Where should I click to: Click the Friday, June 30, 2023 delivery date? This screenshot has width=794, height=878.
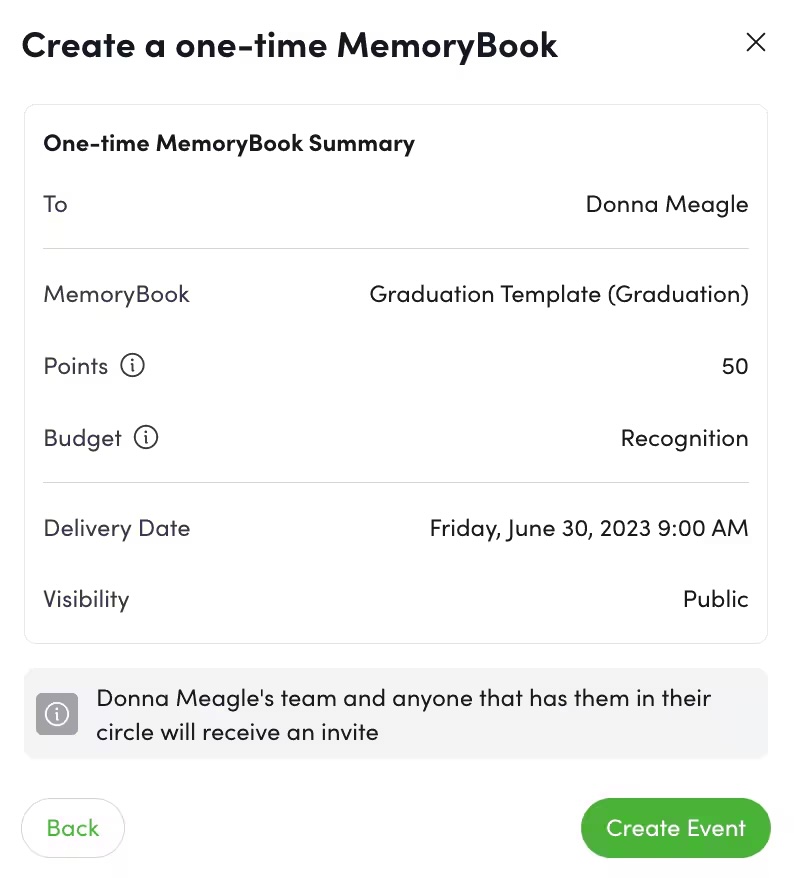(588, 528)
